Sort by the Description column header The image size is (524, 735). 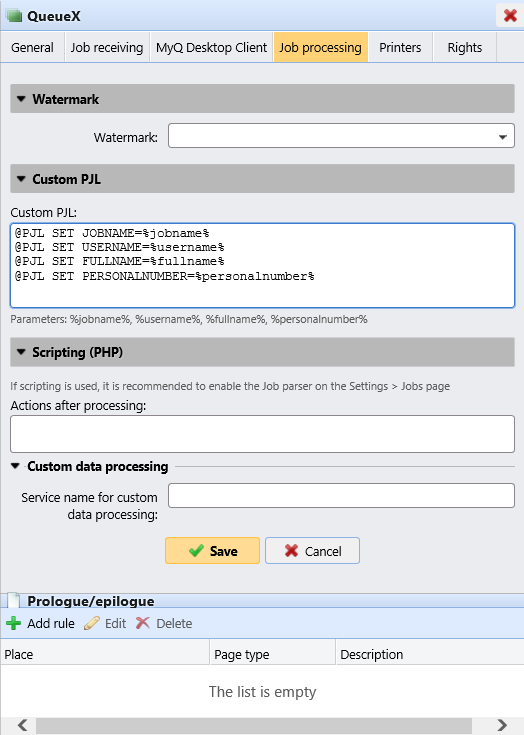point(430,654)
